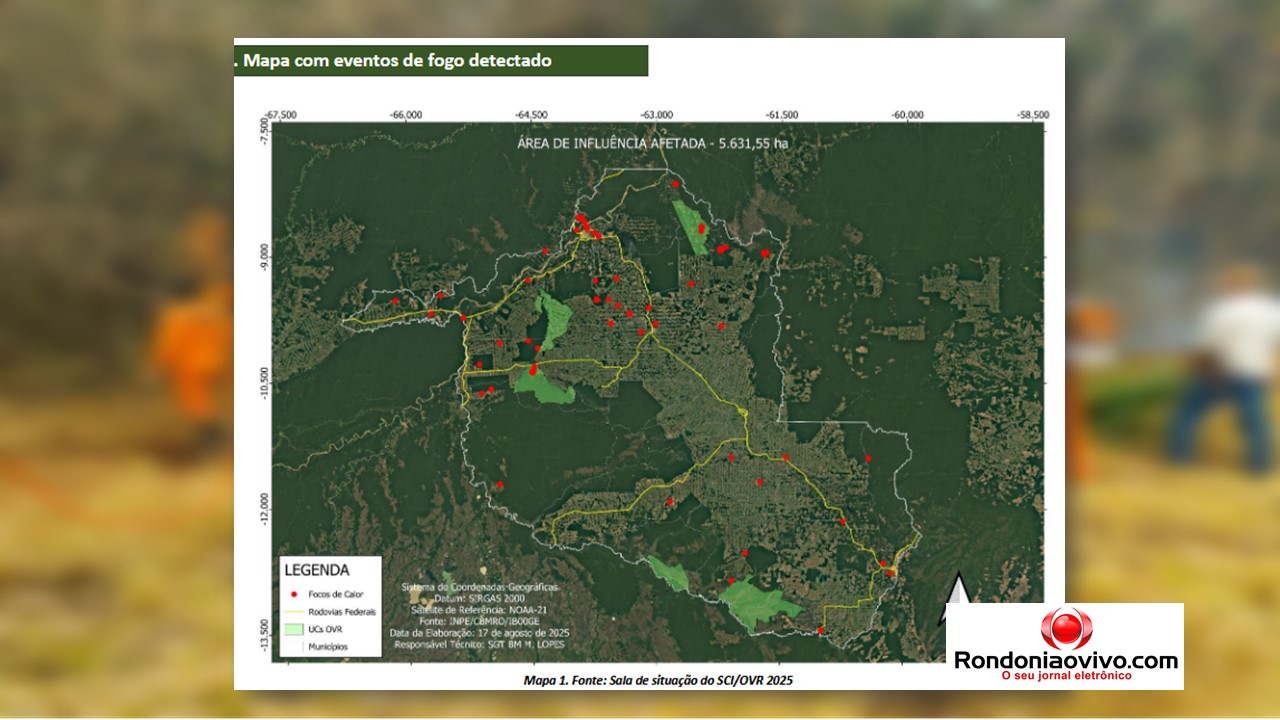Click the 'Data da Elaboração' date text

click(478, 633)
